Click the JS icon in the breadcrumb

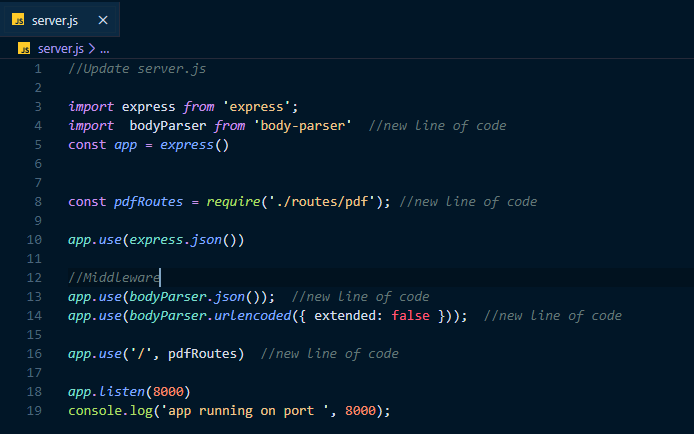point(24,48)
